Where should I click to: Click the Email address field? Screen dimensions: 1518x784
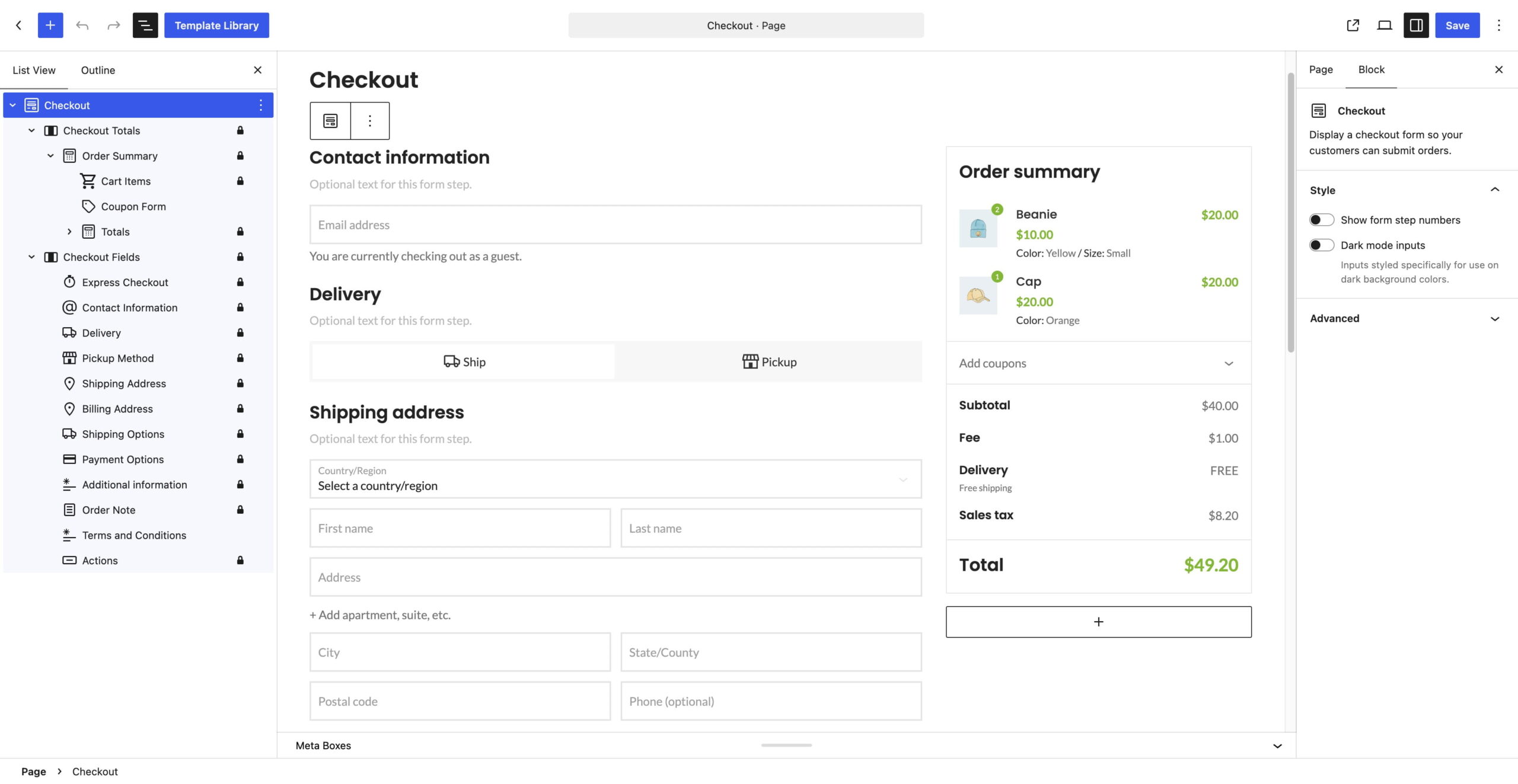tap(616, 225)
